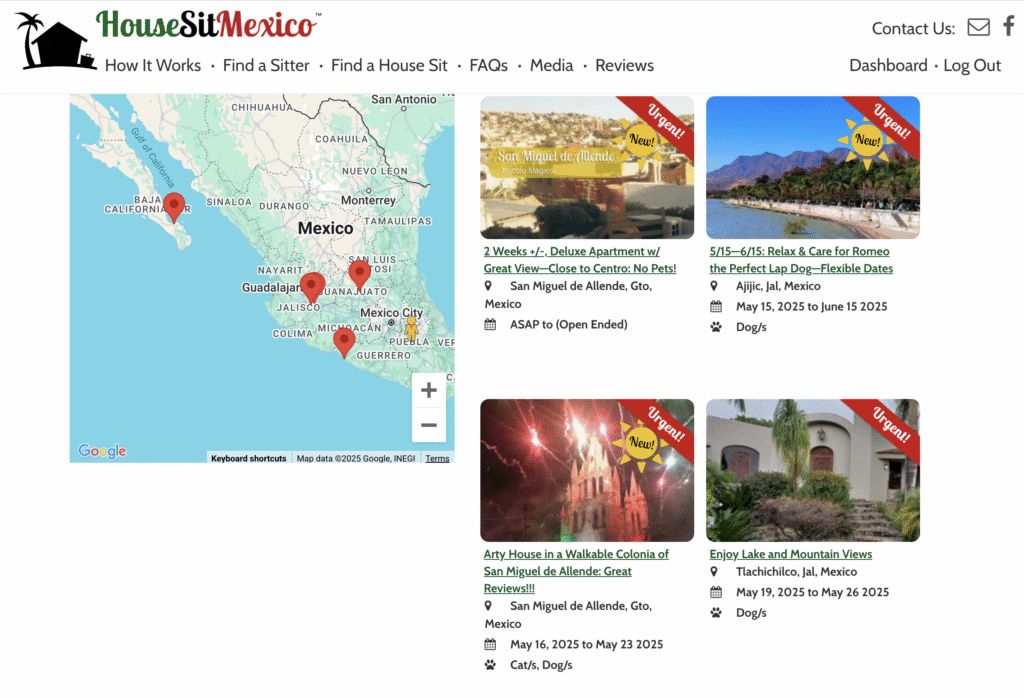Click the map pin near Guerrero
1024x698 pixels.
[x=344, y=341]
